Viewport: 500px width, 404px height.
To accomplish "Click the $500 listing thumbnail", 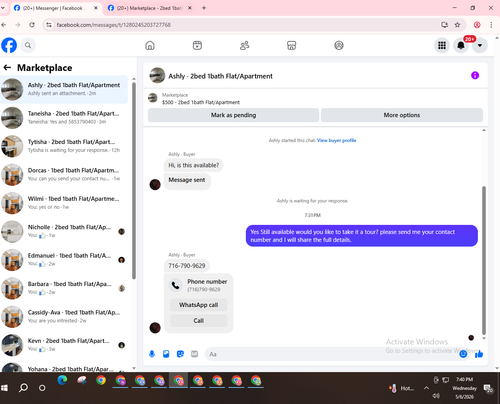I will tap(153, 98).
